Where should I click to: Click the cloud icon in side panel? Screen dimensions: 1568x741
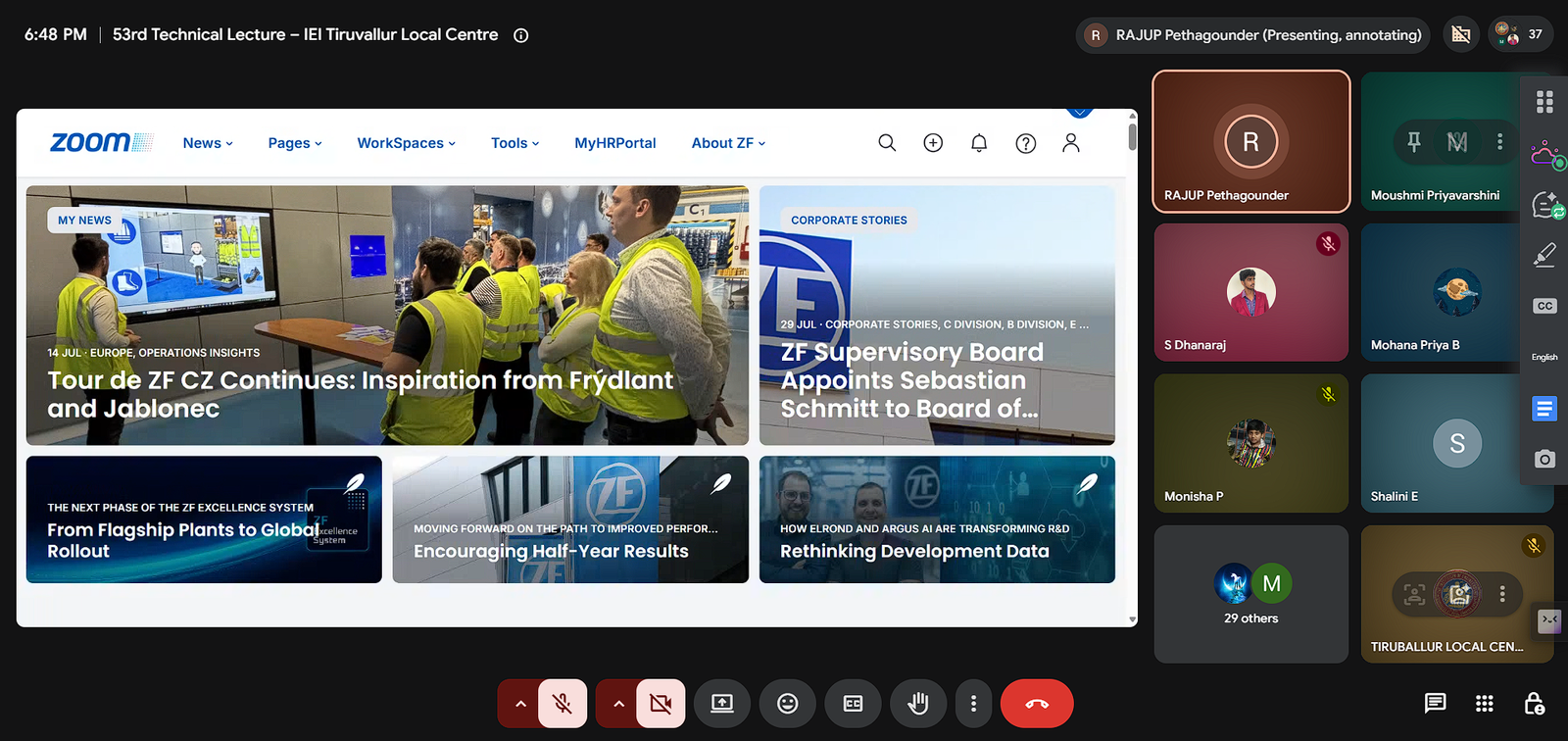coord(1545,154)
